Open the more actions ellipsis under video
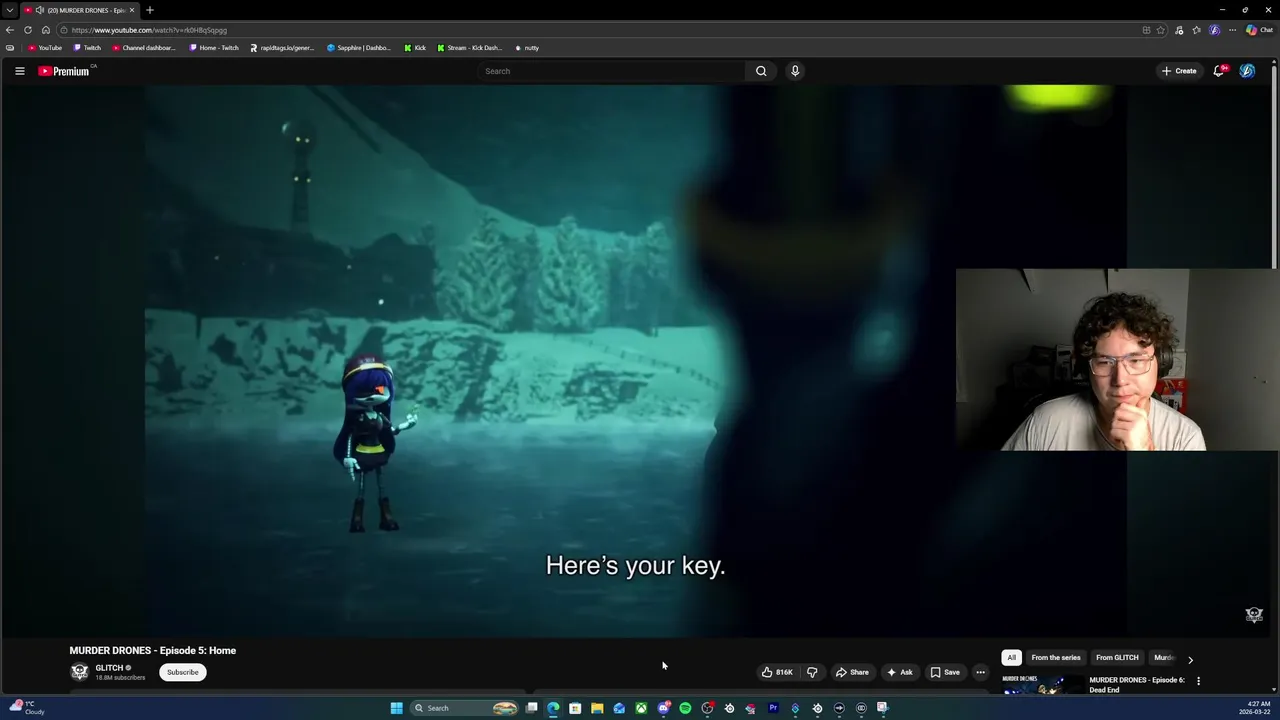The width and height of the screenshot is (1280, 720). point(980,672)
